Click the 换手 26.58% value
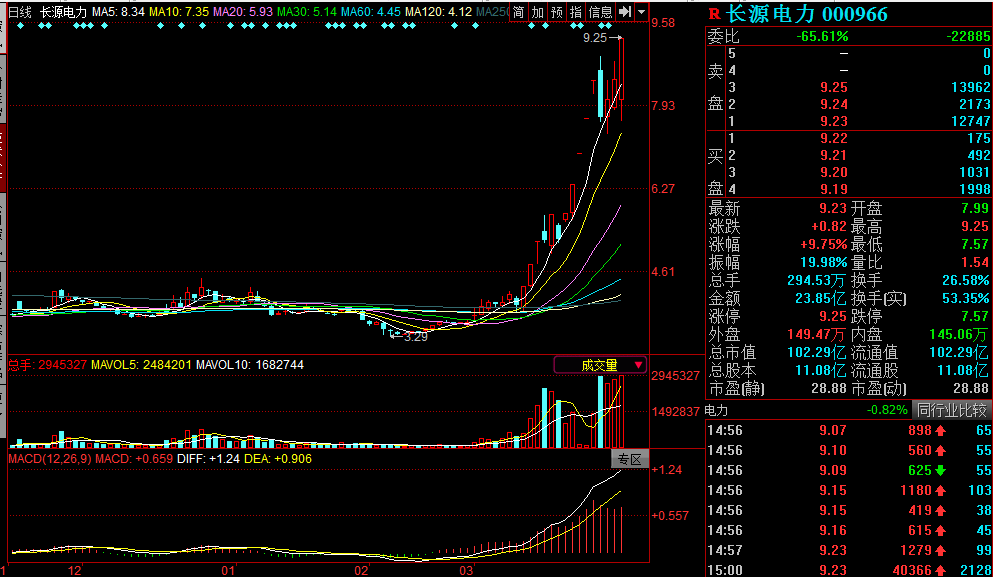Viewport: 993px width, 577px height. [966, 280]
